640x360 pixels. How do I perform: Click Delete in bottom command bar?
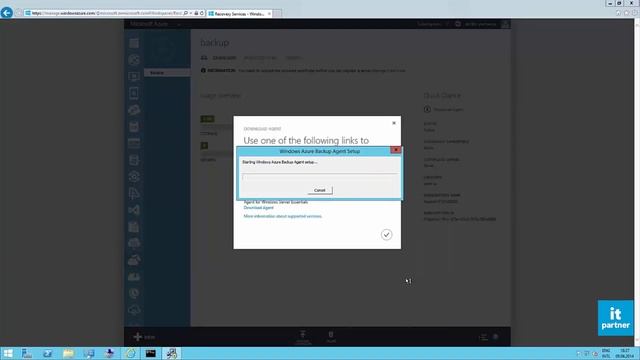(x=331, y=337)
